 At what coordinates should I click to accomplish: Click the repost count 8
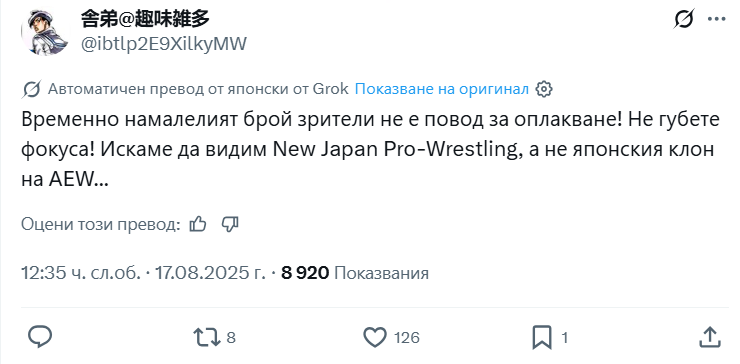click(x=231, y=338)
